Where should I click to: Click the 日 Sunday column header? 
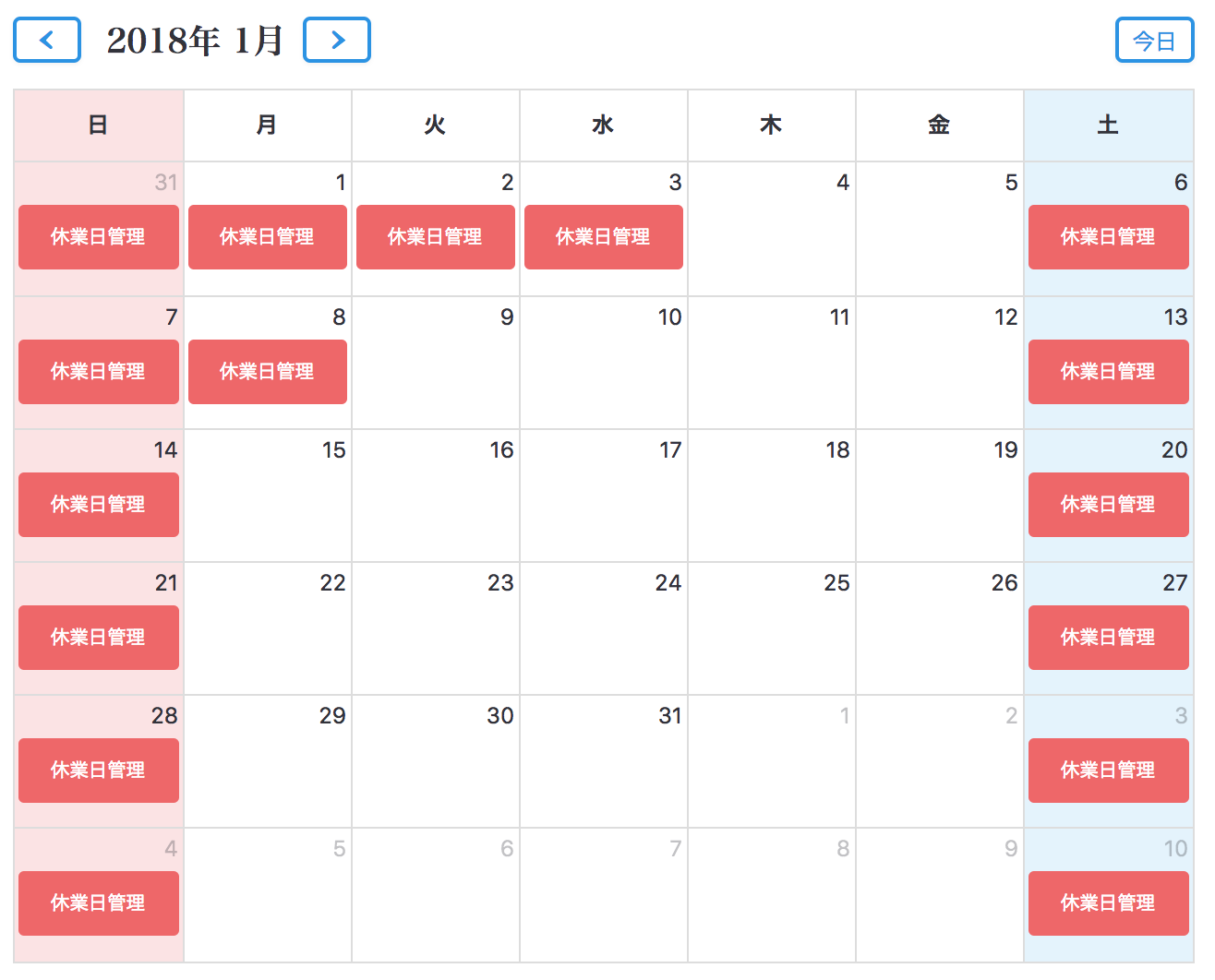(x=98, y=125)
